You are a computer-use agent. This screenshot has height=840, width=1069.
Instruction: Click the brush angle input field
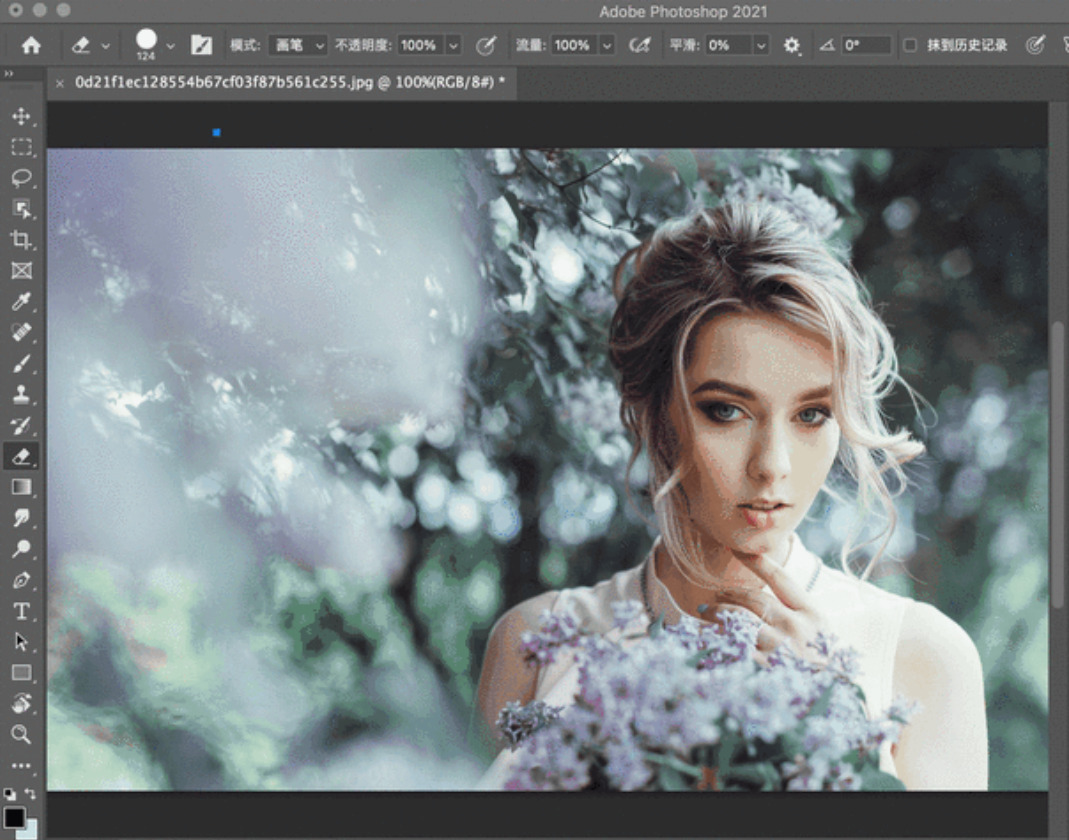coord(867,45)
